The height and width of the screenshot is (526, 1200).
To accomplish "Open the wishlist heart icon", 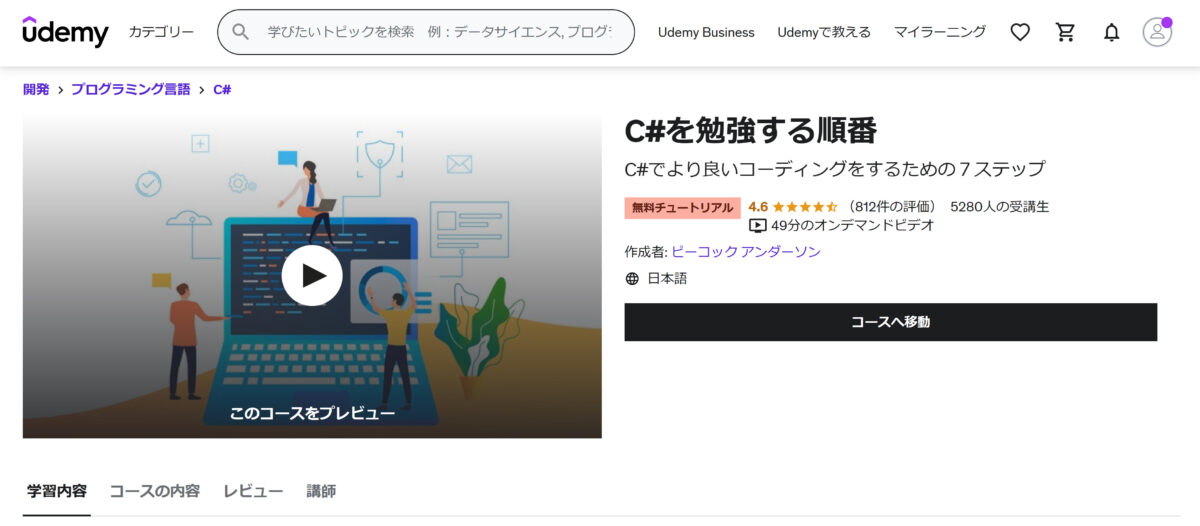I will pyautogui.click(x=1020, y=32).
